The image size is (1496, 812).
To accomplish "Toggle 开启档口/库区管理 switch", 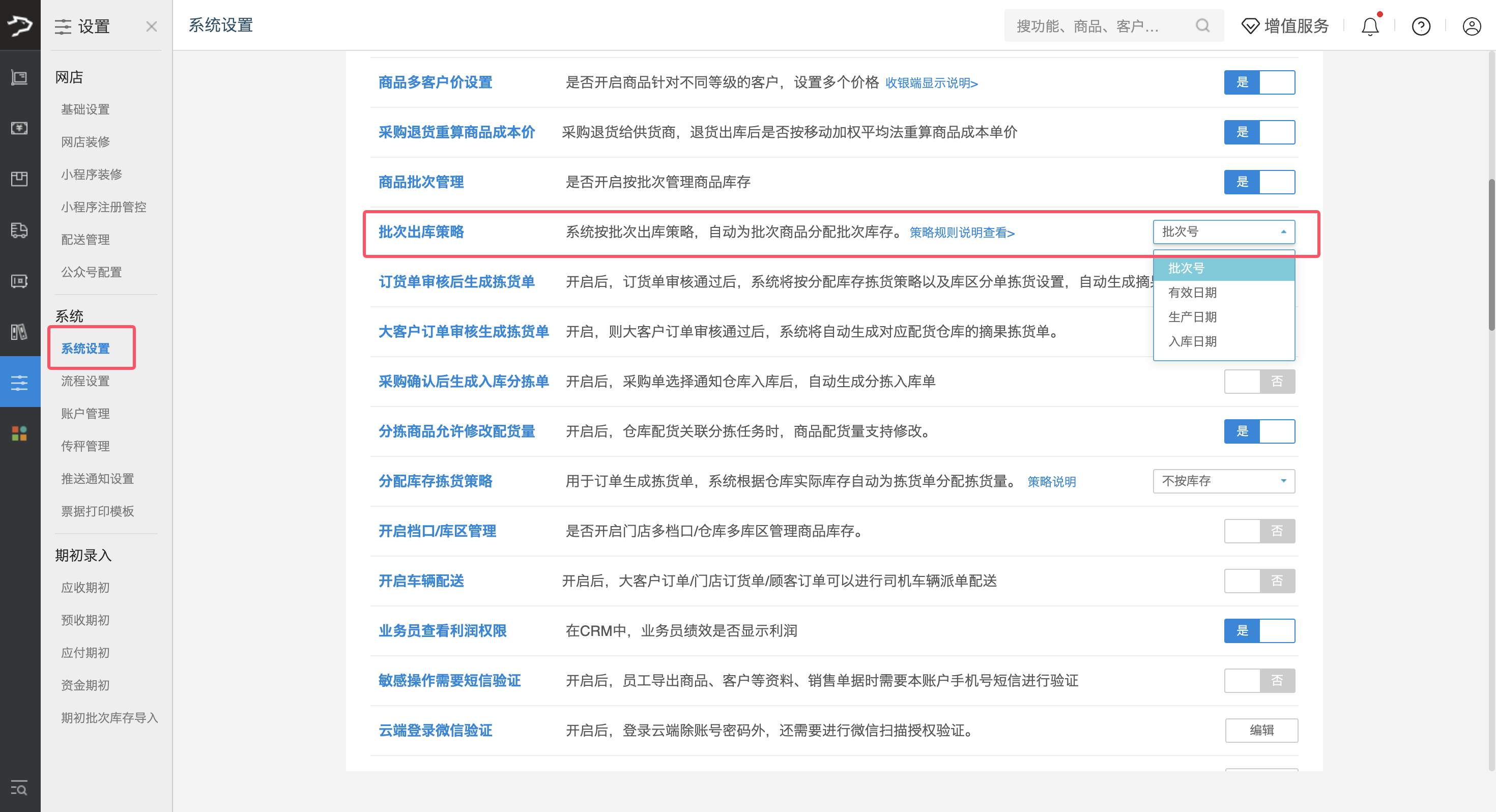I will (x=1259, y=531).
